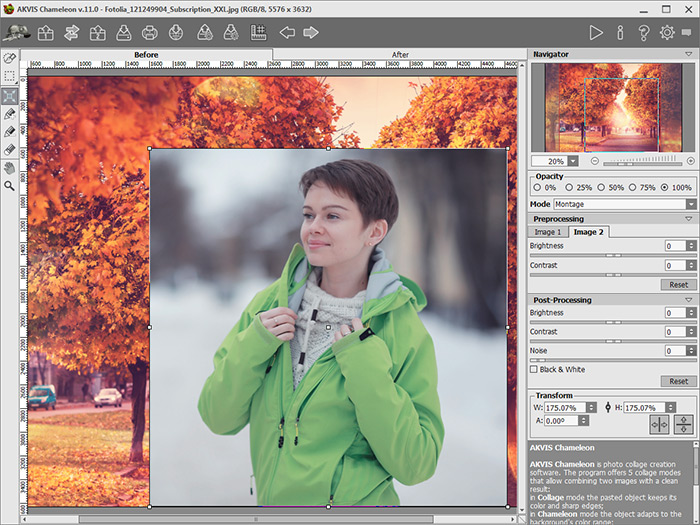Select the Hand pan tool

tap(9, 168)
